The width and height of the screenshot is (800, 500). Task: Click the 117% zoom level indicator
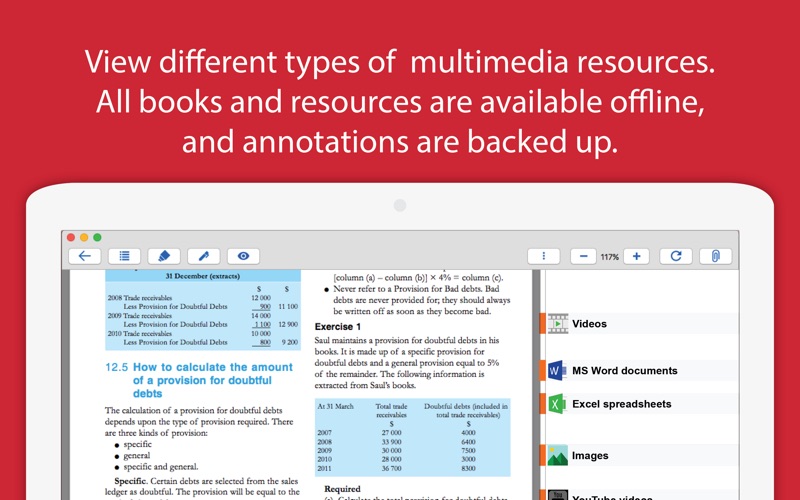[610, 257]
